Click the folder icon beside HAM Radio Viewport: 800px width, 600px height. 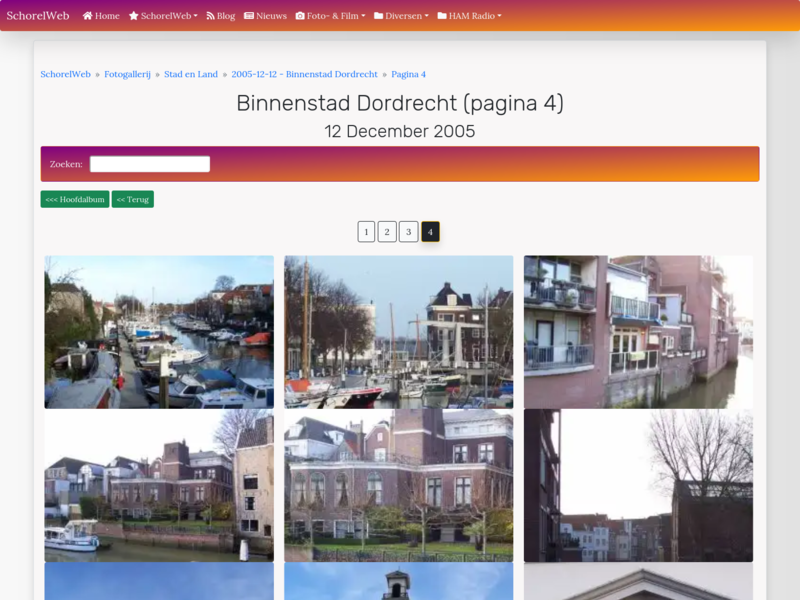[x=442, y=16]
